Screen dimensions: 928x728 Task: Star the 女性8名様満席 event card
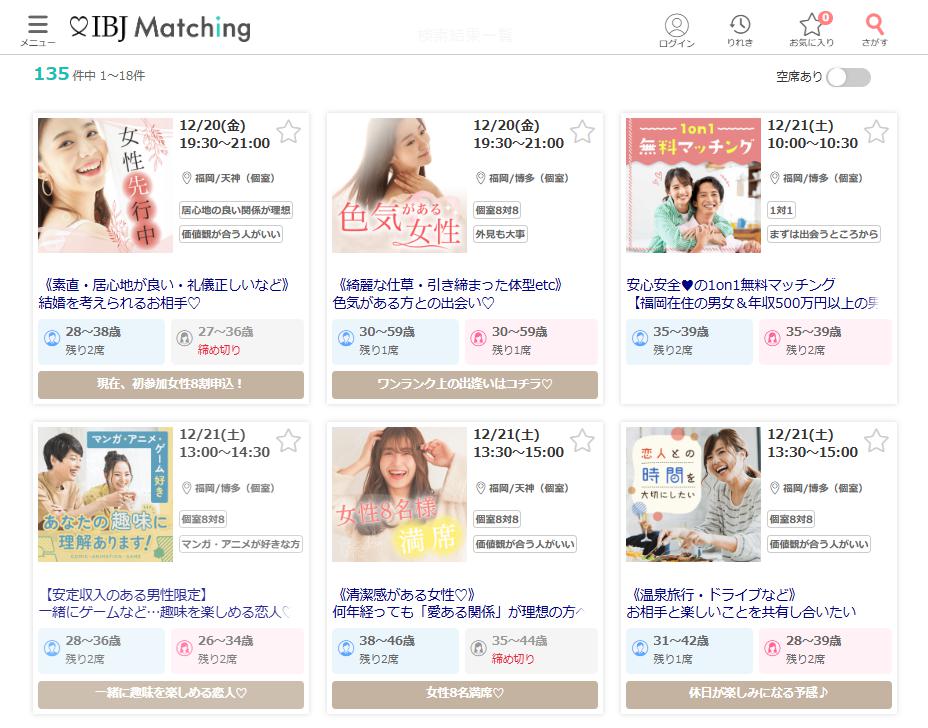coord(582,441)
